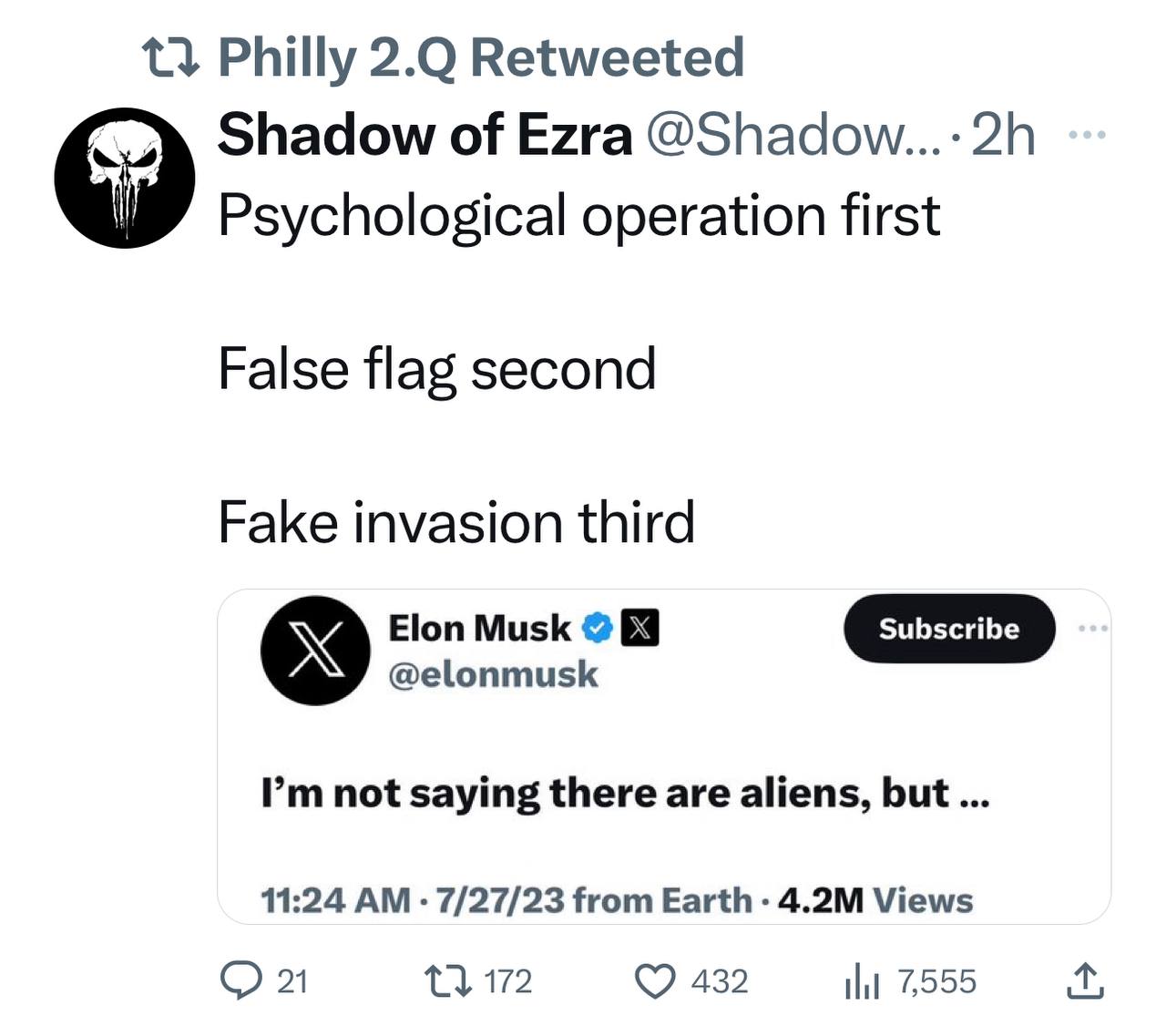
Task: View post analytics bar chart icon
Action: coord(861,982)
